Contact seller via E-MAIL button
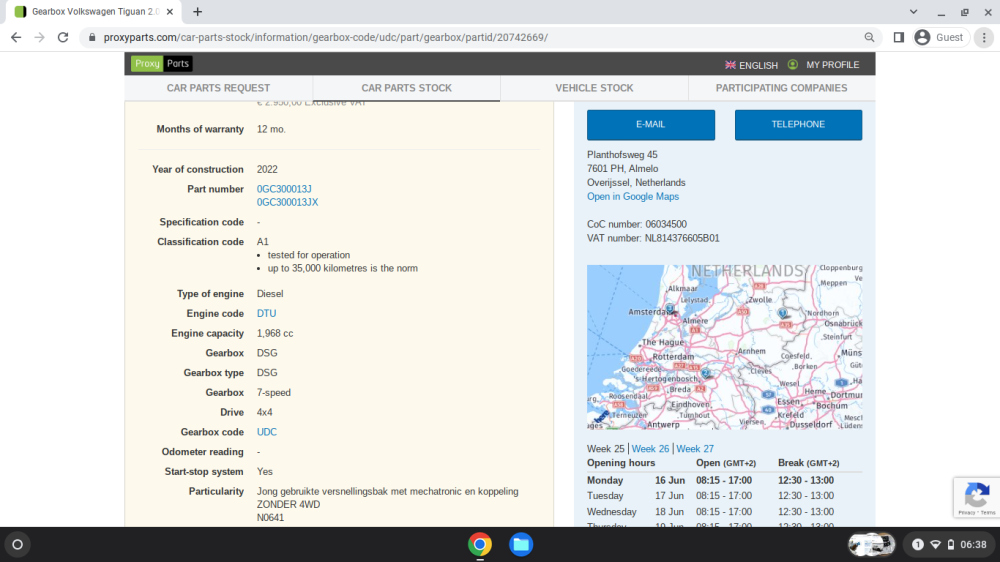Viewport: 1000px width, 562px height. coord(651,124)
